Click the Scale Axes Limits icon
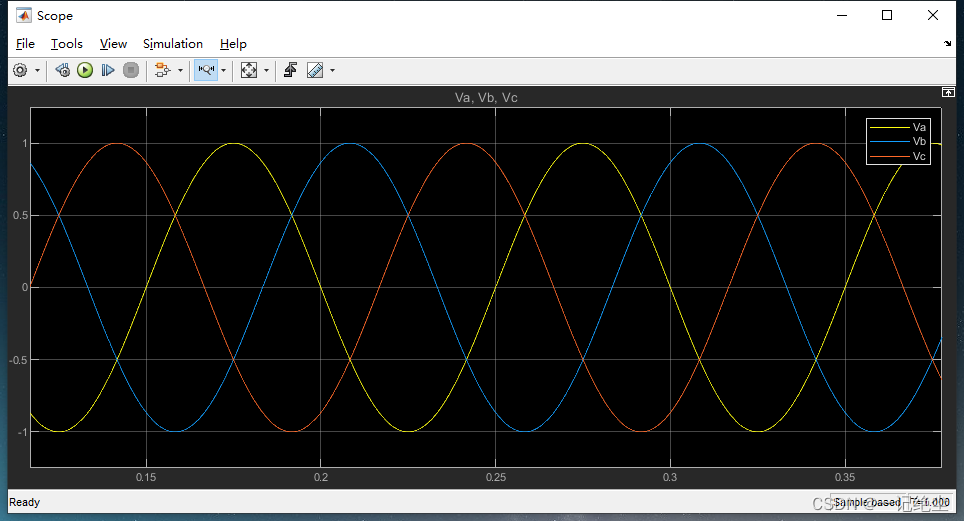 pos(249,70)
